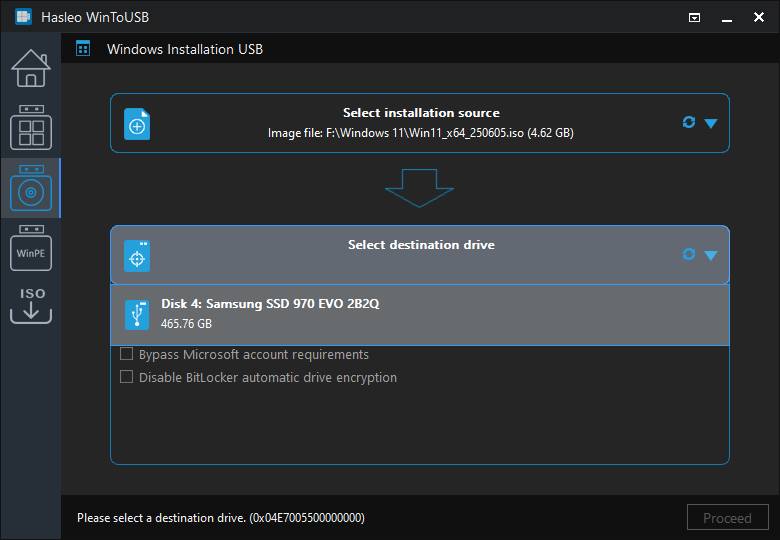780x540 pixels.
Task: Enable Bypass Microsoft account requirements
Action: coord(127,354)
